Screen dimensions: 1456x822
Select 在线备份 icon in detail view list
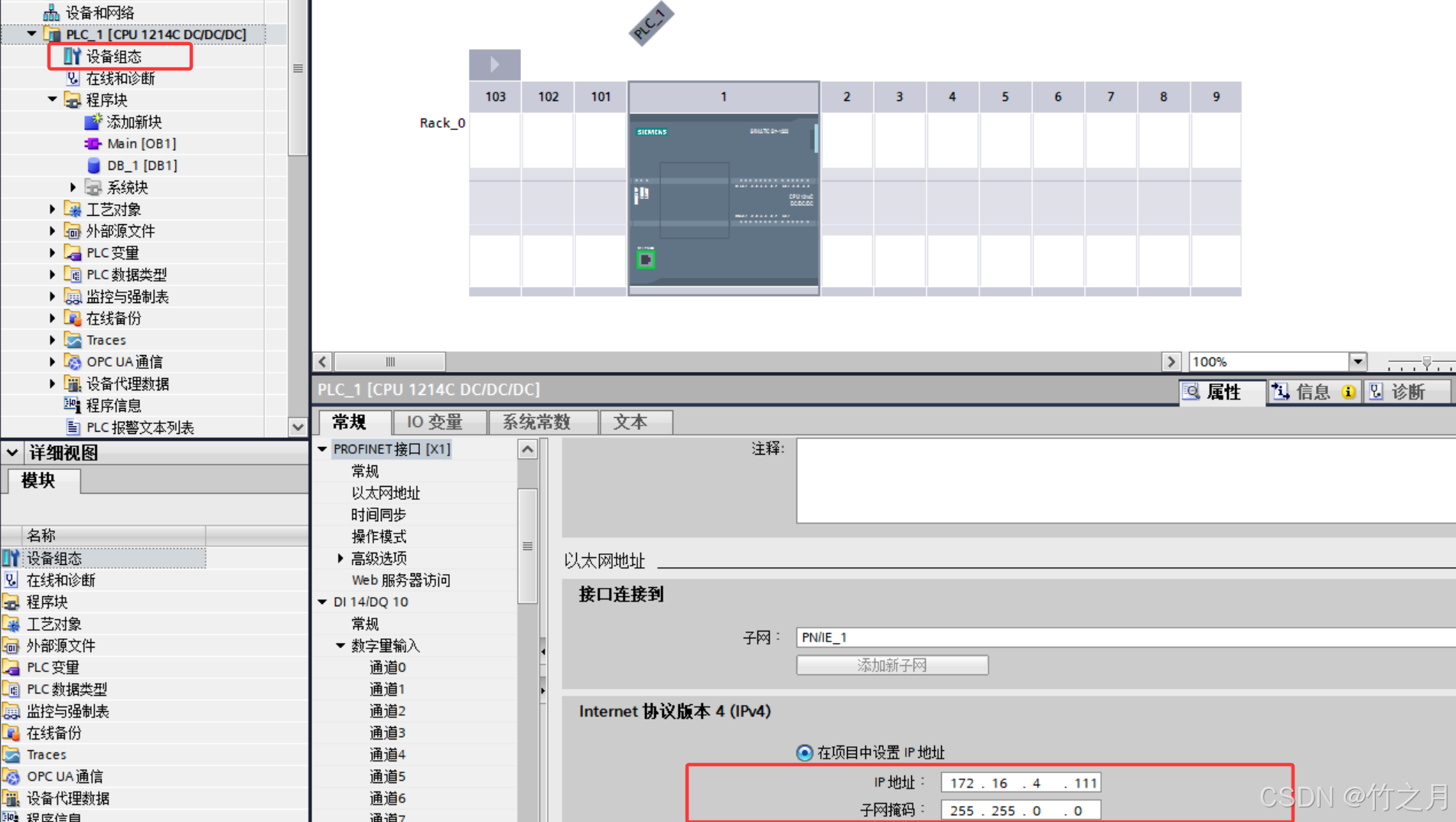click(x=11, y=732)
